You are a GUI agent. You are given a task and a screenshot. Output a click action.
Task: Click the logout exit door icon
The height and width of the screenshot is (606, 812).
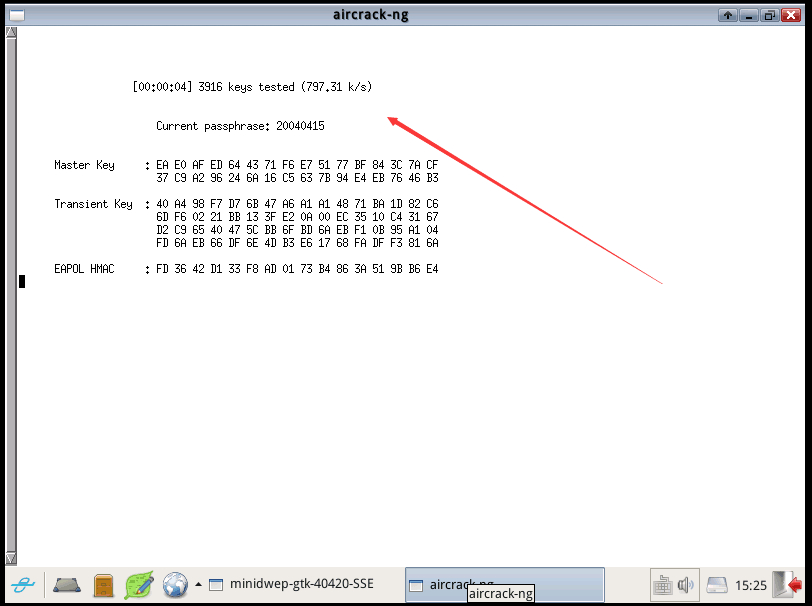786,585
